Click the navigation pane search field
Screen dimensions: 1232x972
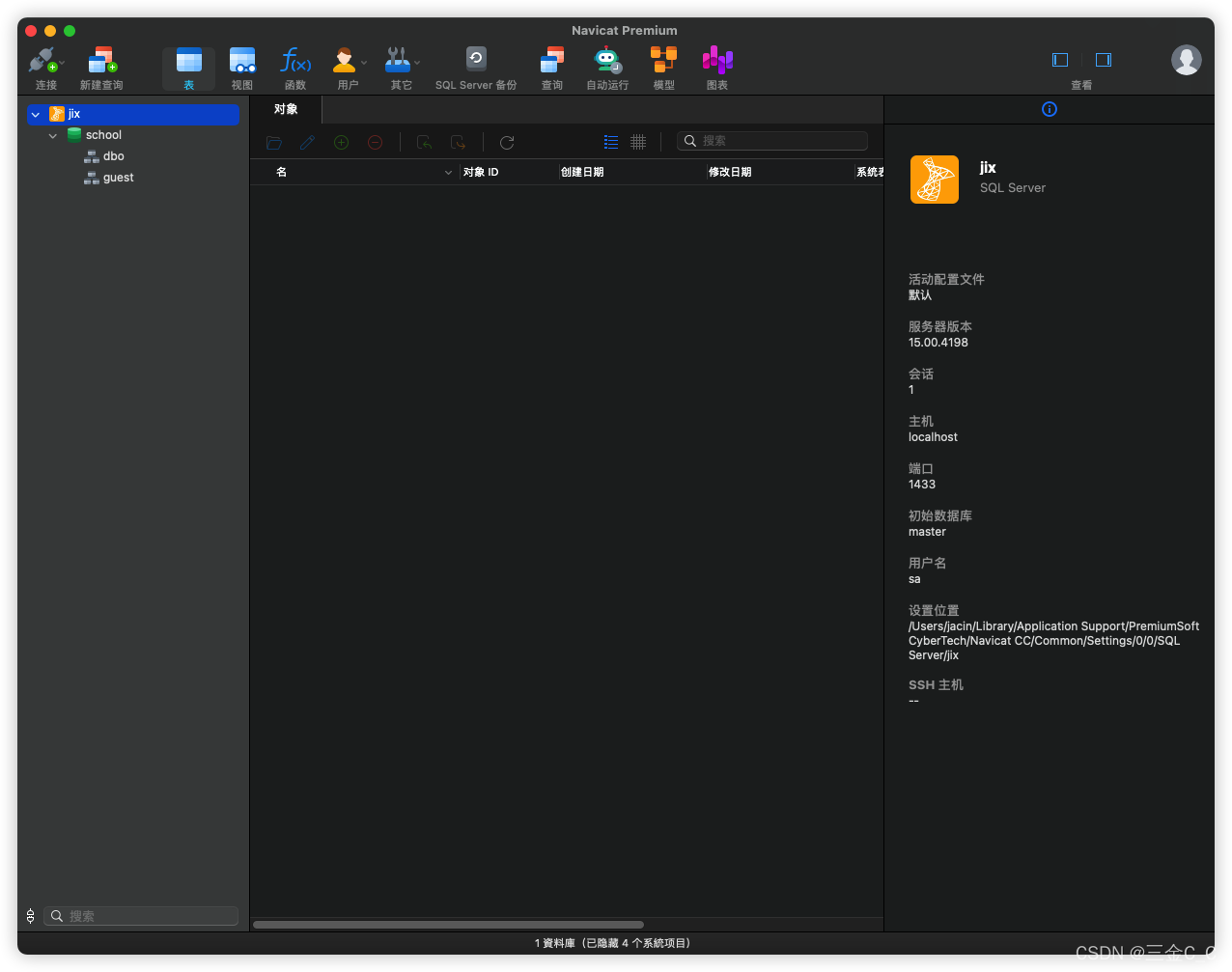tap(142, 916)
